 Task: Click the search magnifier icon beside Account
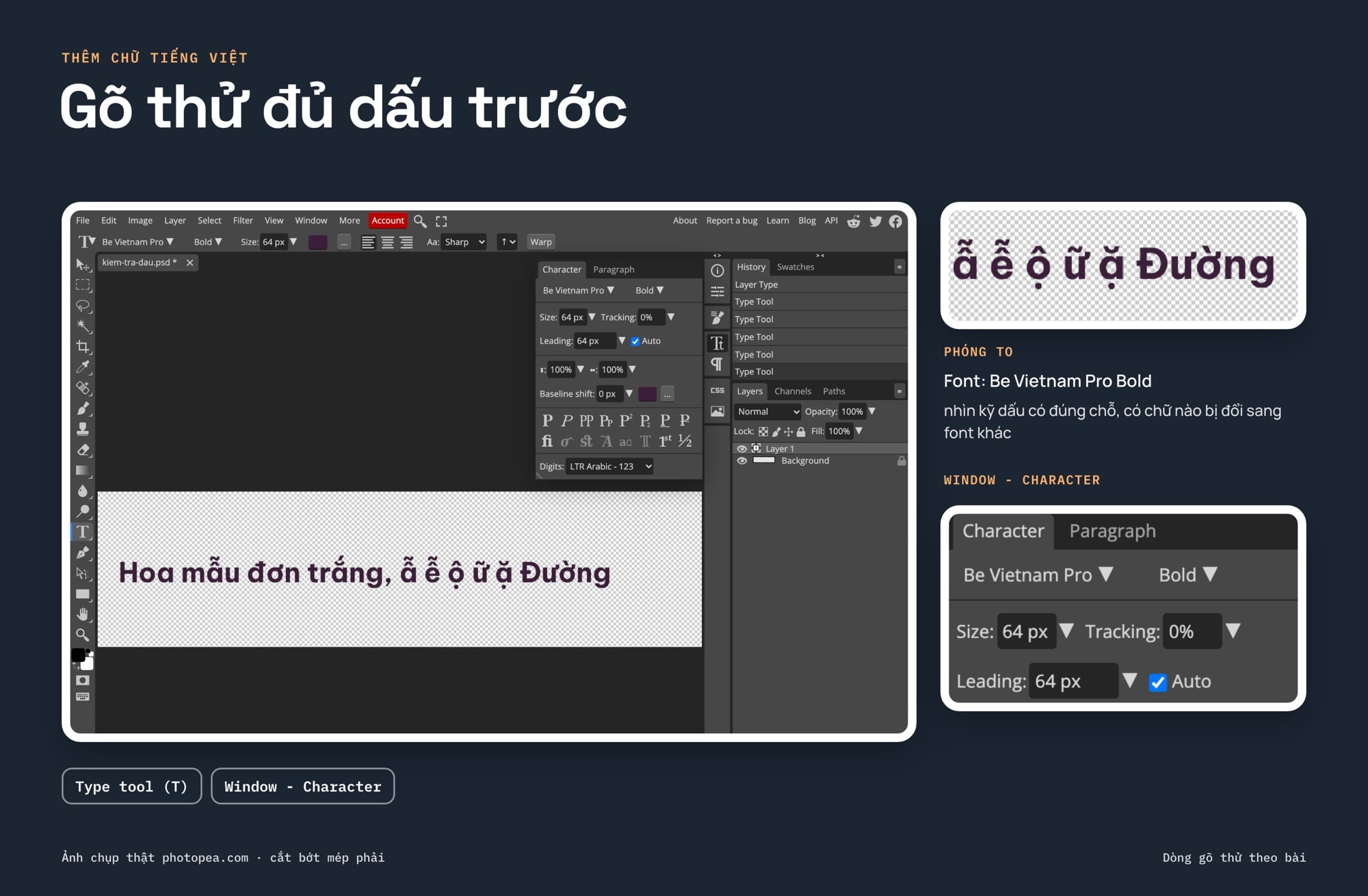420,221
